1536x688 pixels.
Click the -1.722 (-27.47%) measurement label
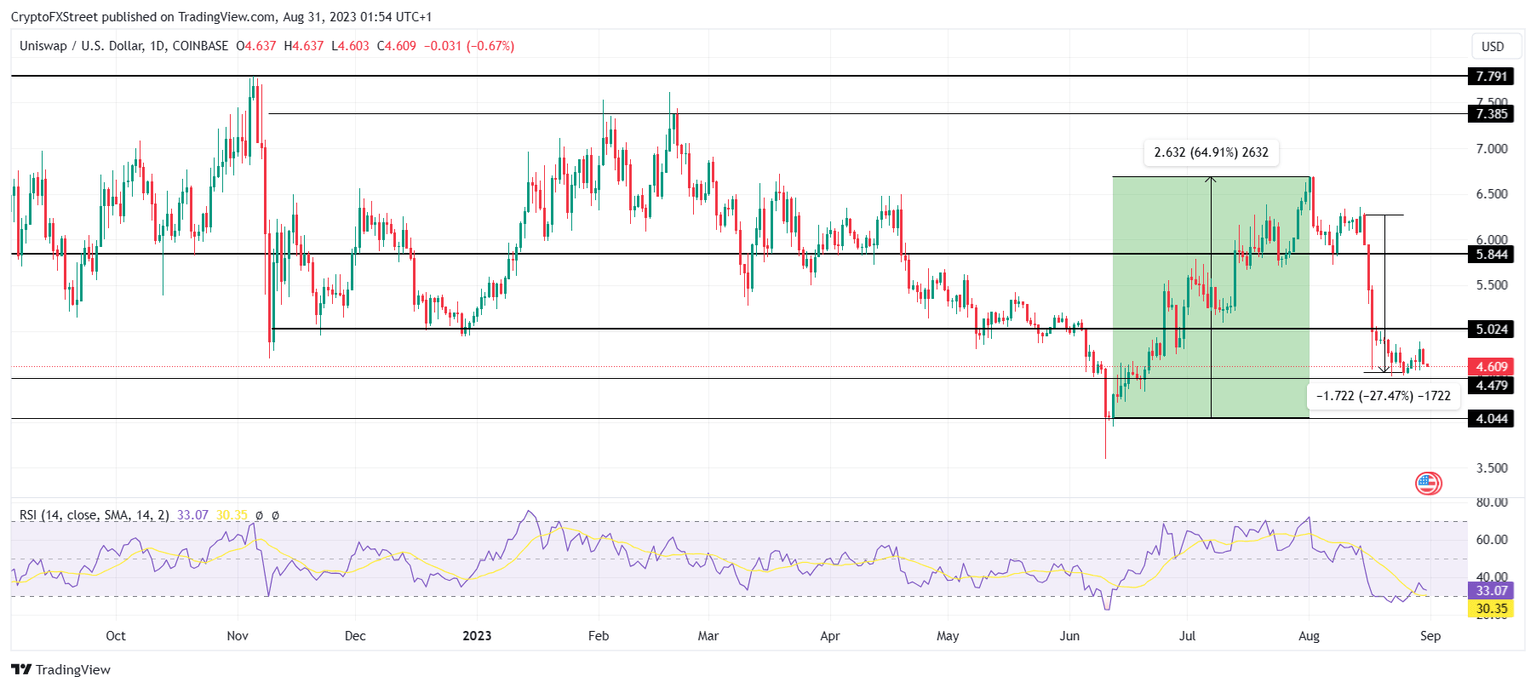point(1383,396)
